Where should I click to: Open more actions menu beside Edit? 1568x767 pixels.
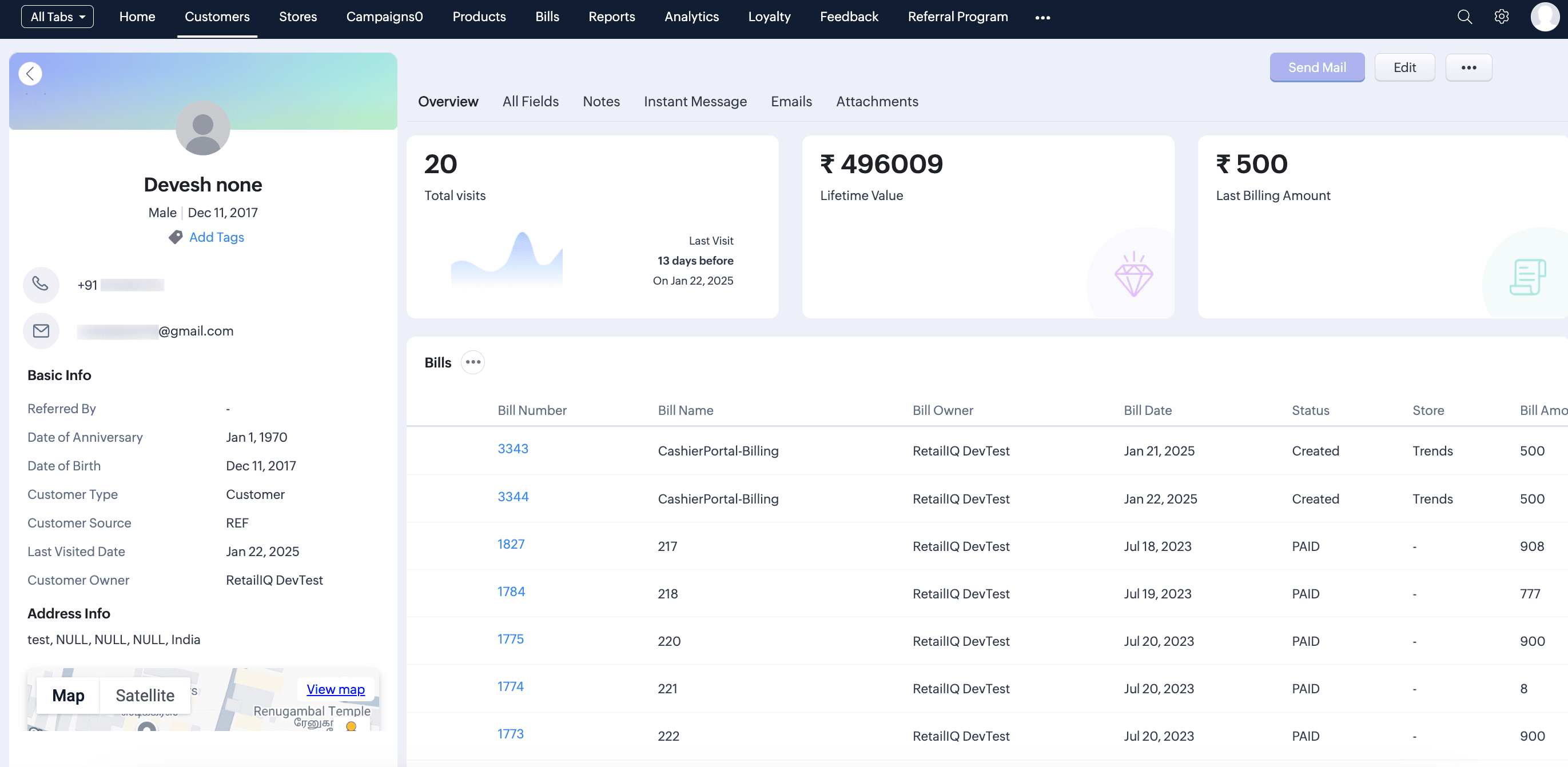click(x=1468, y=67)
